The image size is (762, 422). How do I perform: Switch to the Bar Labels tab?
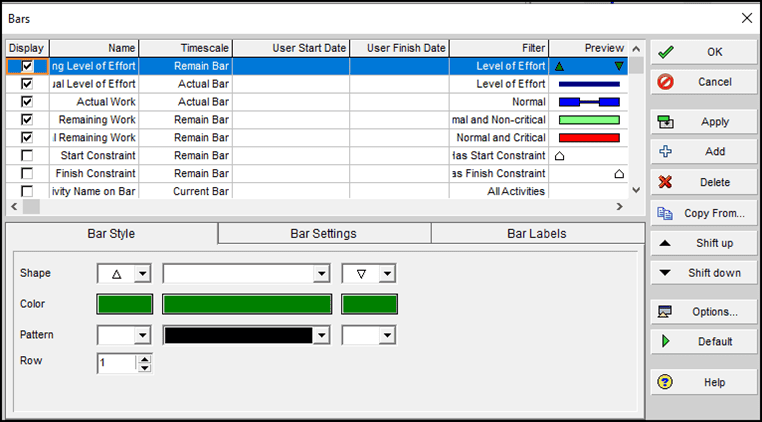(x=537, y=234)
